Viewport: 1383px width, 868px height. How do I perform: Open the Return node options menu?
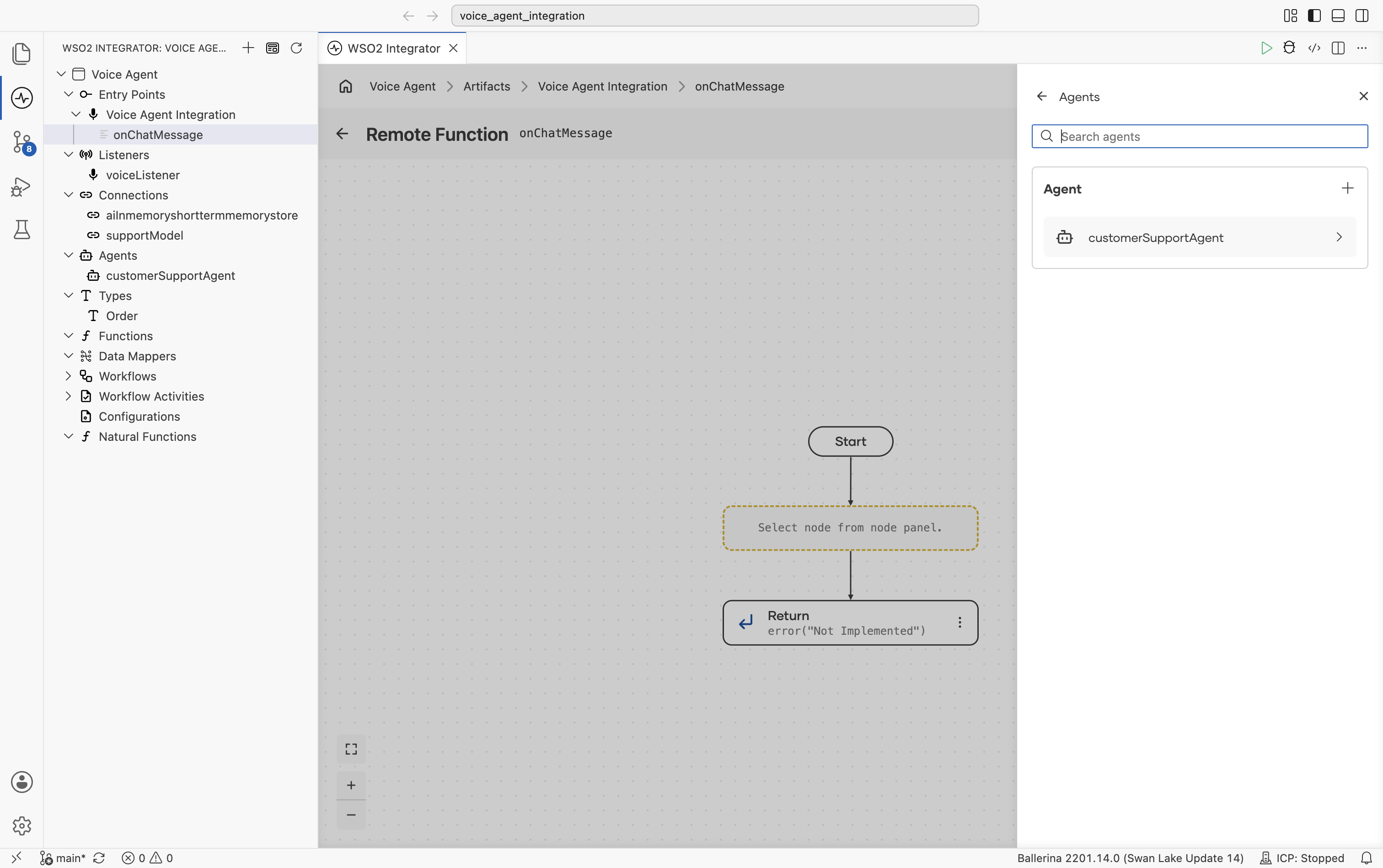tap(960, 622)
